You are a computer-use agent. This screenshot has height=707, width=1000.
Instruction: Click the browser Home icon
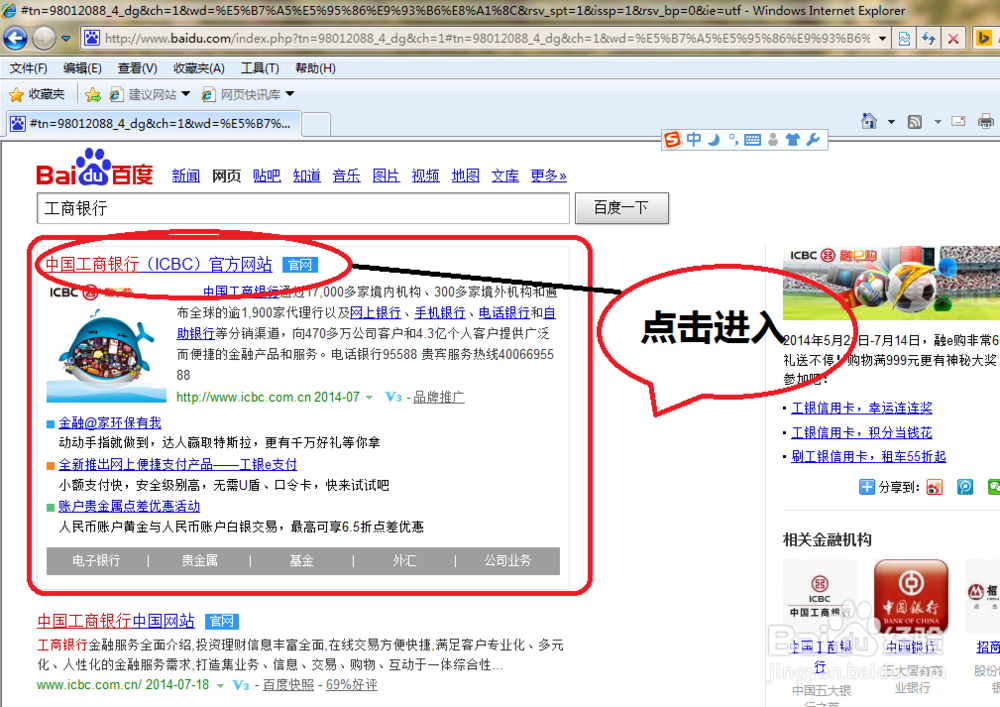tap(868, 121)
